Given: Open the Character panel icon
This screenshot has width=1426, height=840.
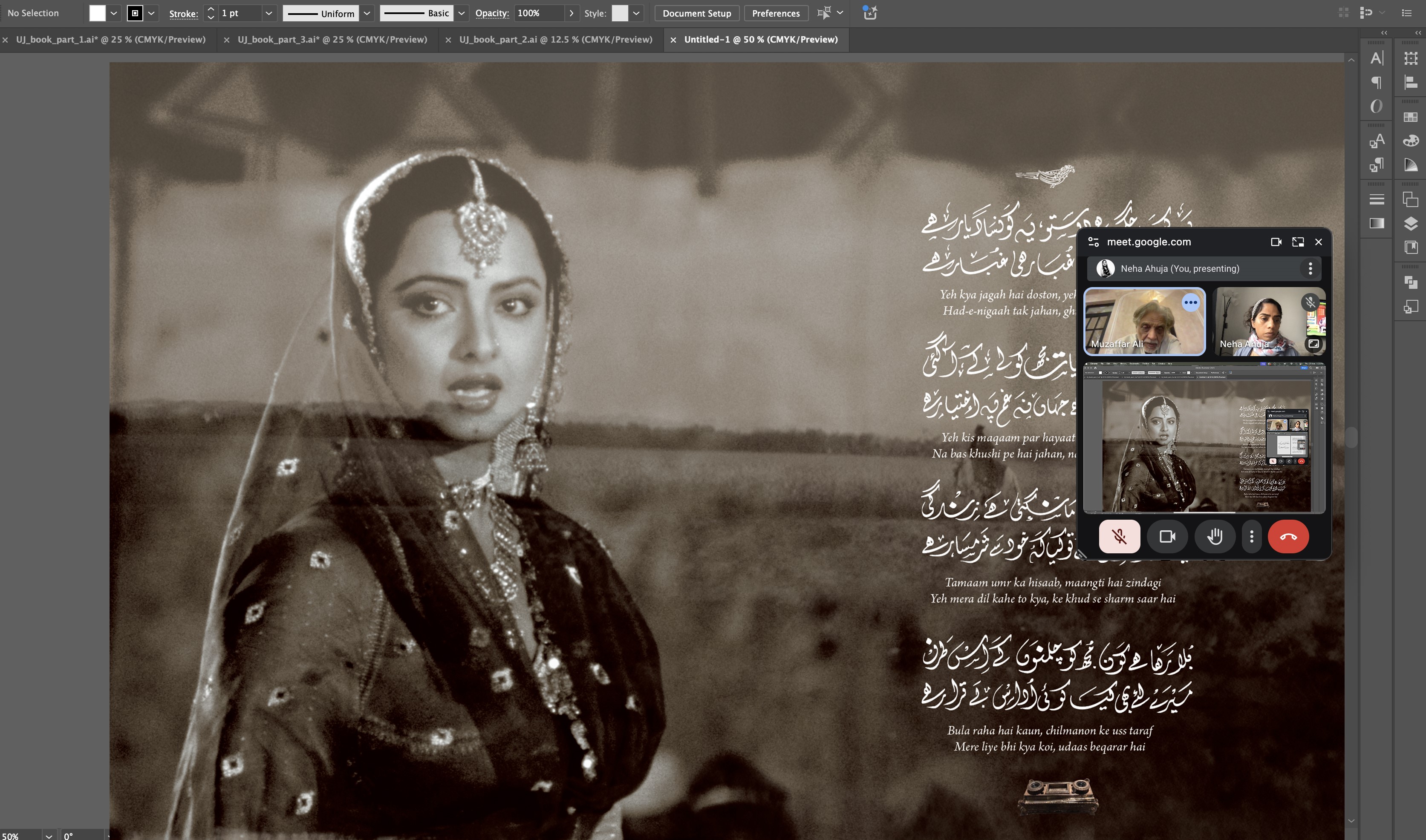Looking at the screenshot, I should pyautogui.click(x=1377, y=58).
